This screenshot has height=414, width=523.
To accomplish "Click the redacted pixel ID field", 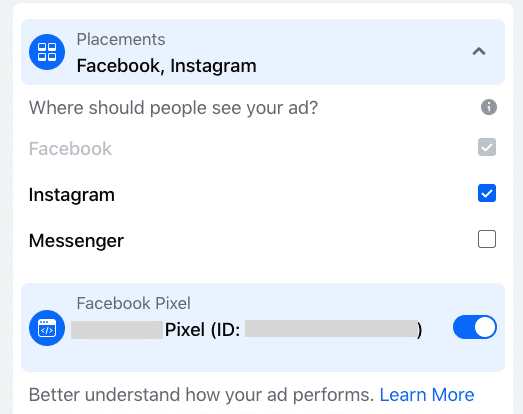I will (x=331, y=329).
